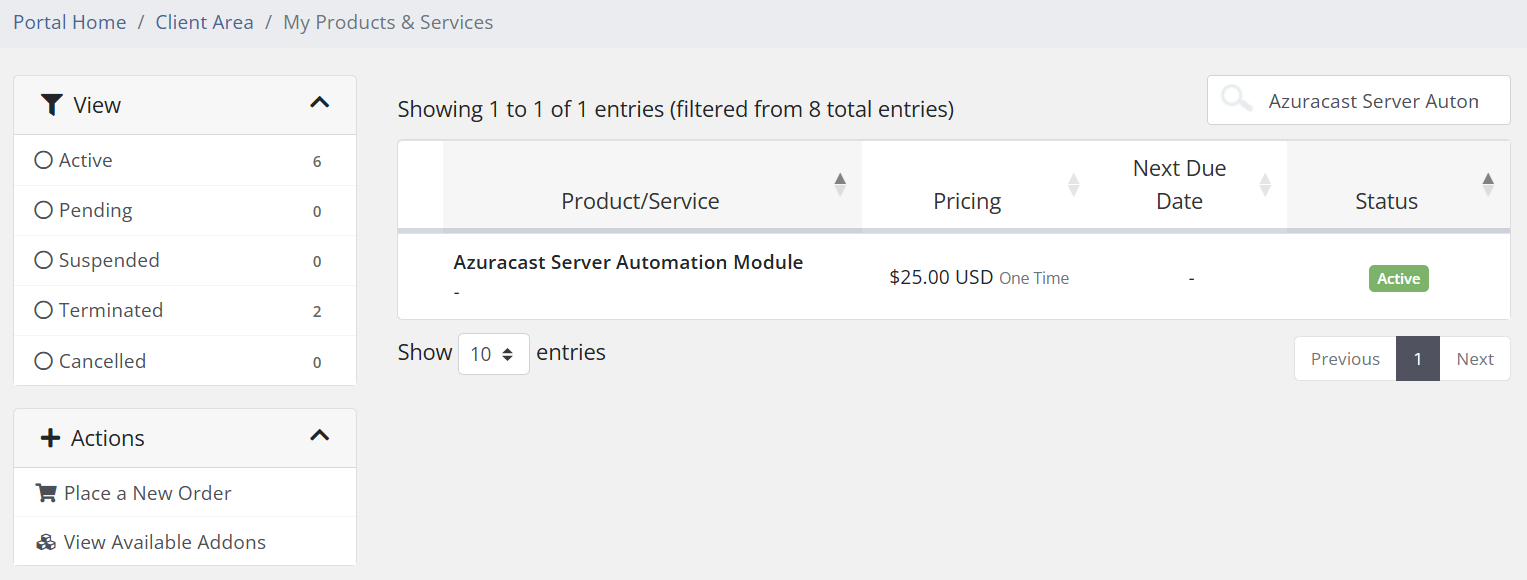The width and height of the screenshot is (1527, 580).
Task: Collapse the View panel chevron
Action: point(319,103)
